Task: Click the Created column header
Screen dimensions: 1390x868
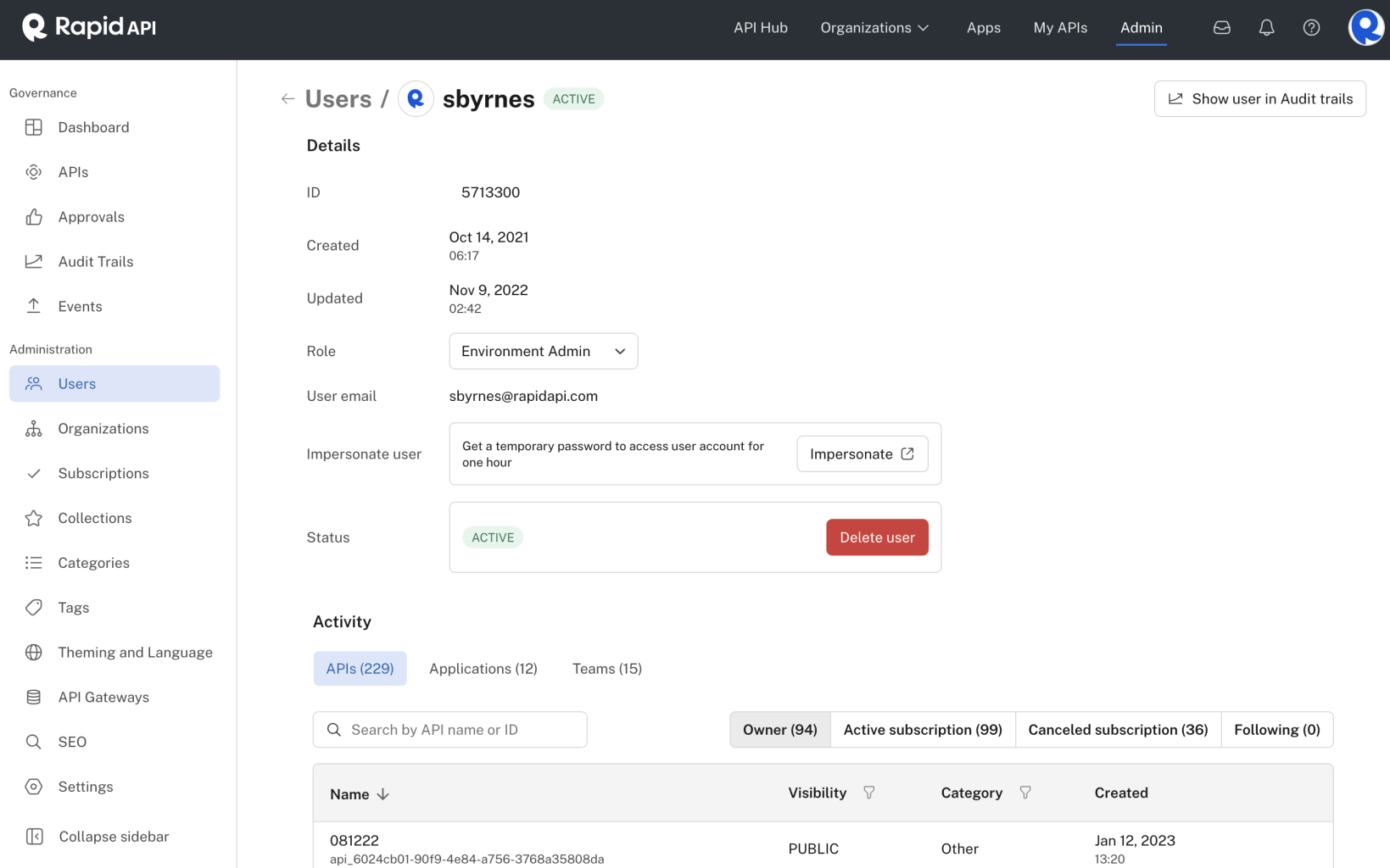Action: click(1121, 793)
